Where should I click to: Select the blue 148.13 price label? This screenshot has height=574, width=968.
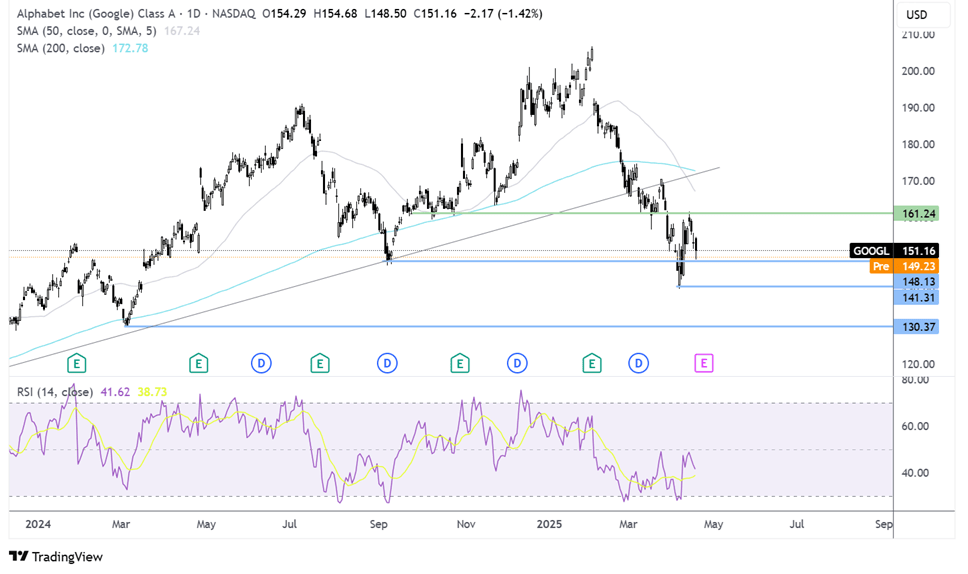coord(916,281)
